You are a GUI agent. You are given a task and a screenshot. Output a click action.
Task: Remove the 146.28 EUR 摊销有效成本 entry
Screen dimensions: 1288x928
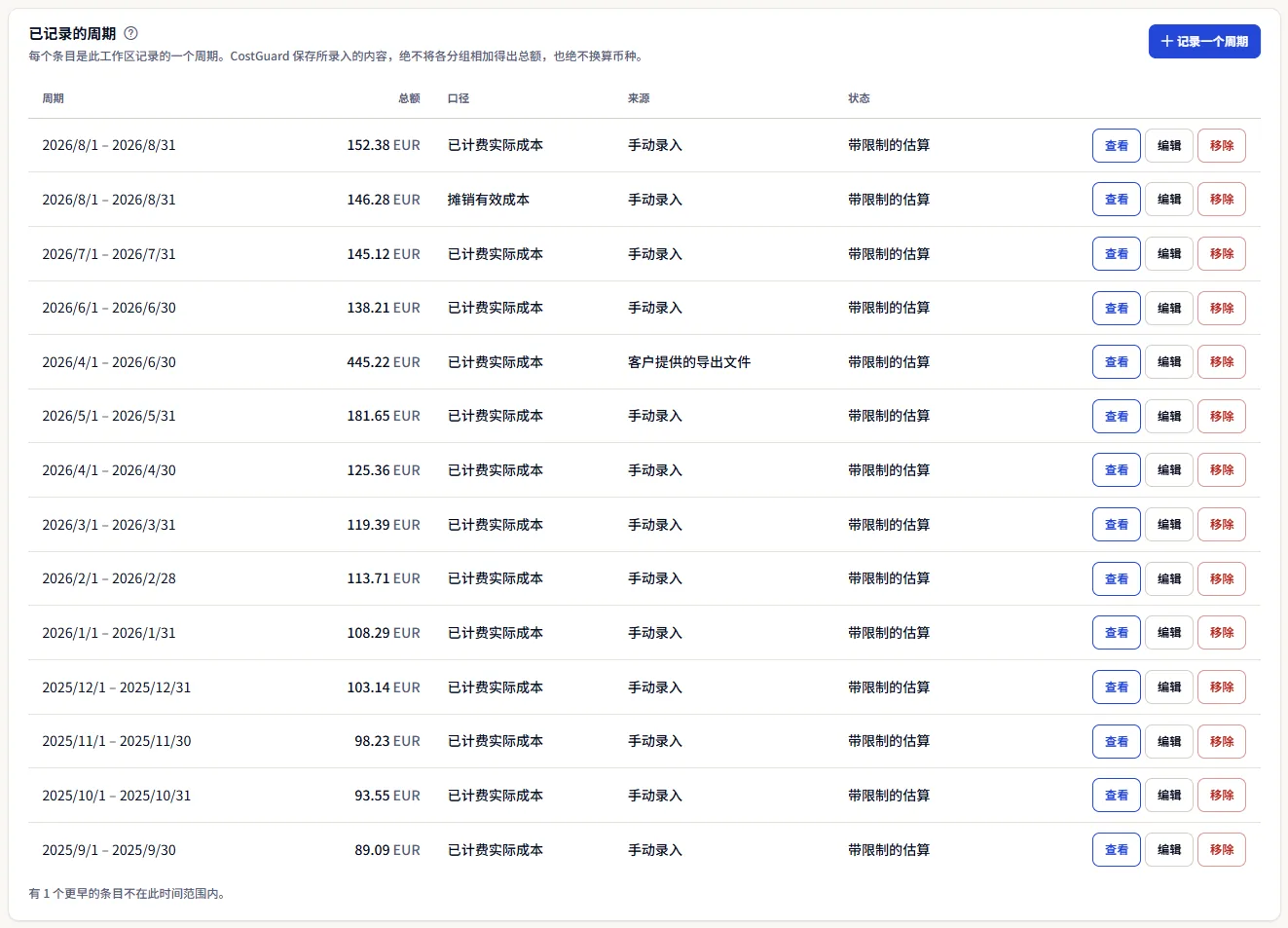1222,200
